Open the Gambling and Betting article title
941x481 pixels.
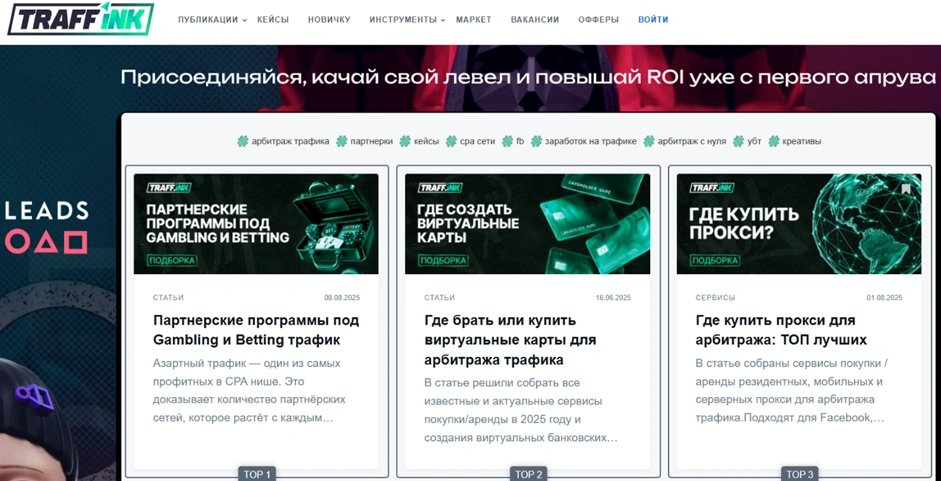coord(256,330)
